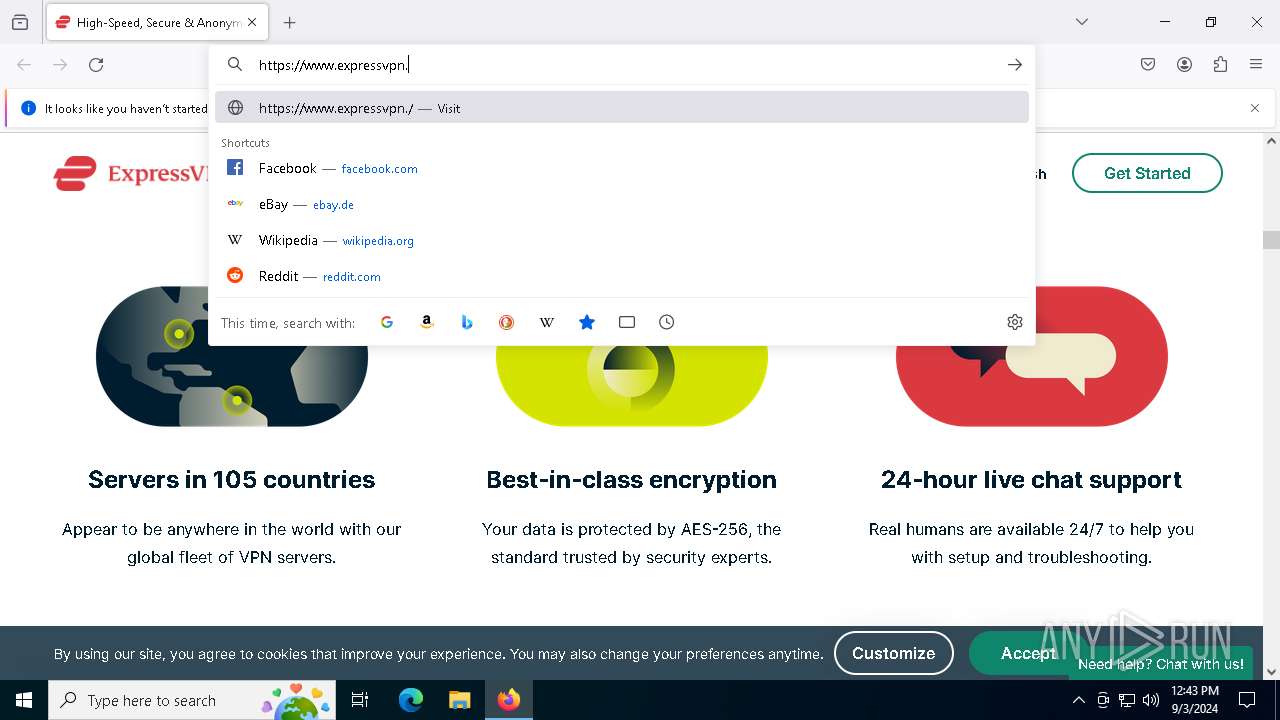Open Firefox View button
Viewport: 1280px width, 720px height.
[20, 22]
